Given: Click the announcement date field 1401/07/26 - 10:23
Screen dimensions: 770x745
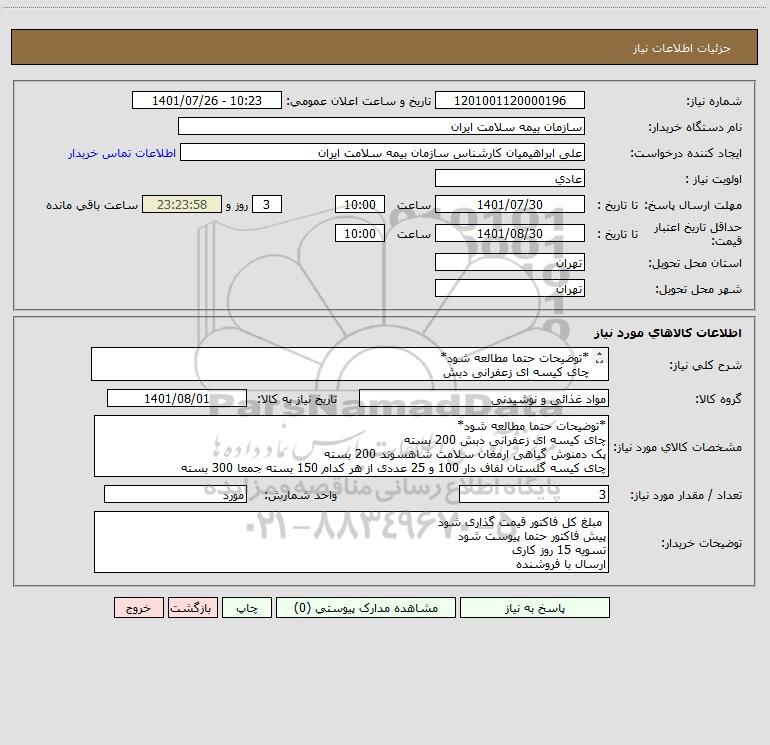Looking at the screenshot, I should coord(207,100).
